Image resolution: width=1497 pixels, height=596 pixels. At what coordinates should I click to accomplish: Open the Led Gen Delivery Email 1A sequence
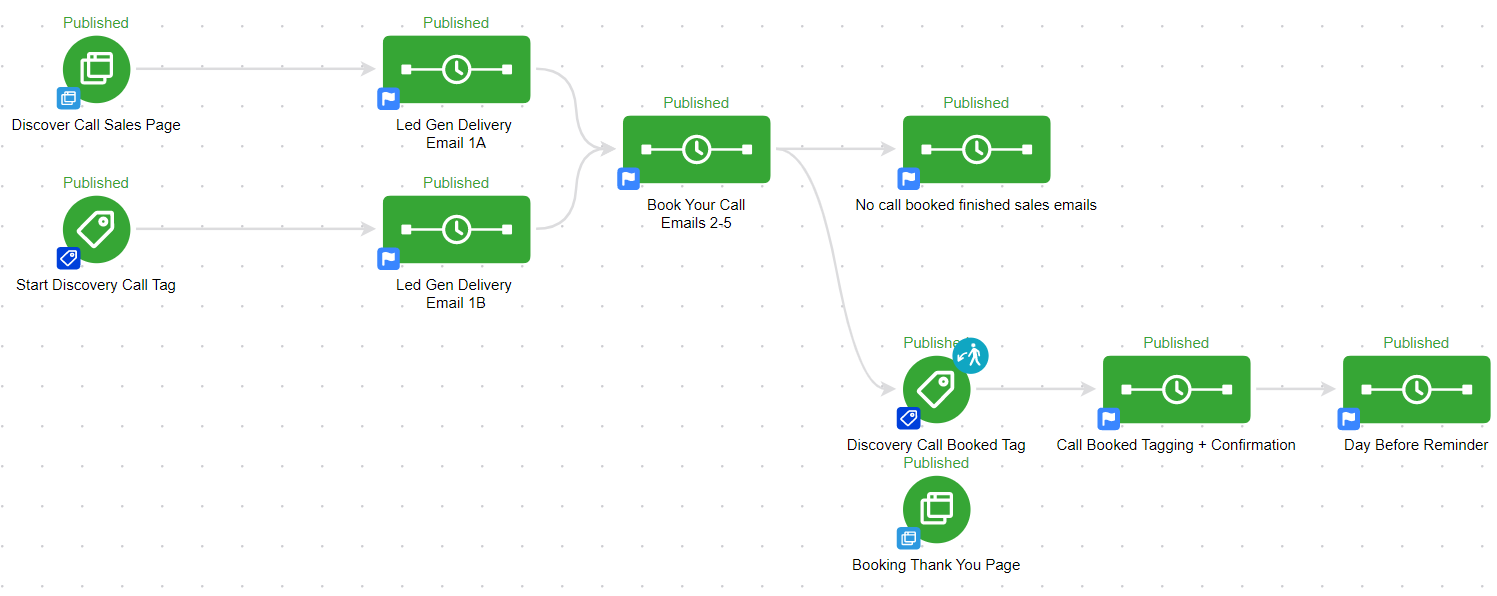[456, 69]
